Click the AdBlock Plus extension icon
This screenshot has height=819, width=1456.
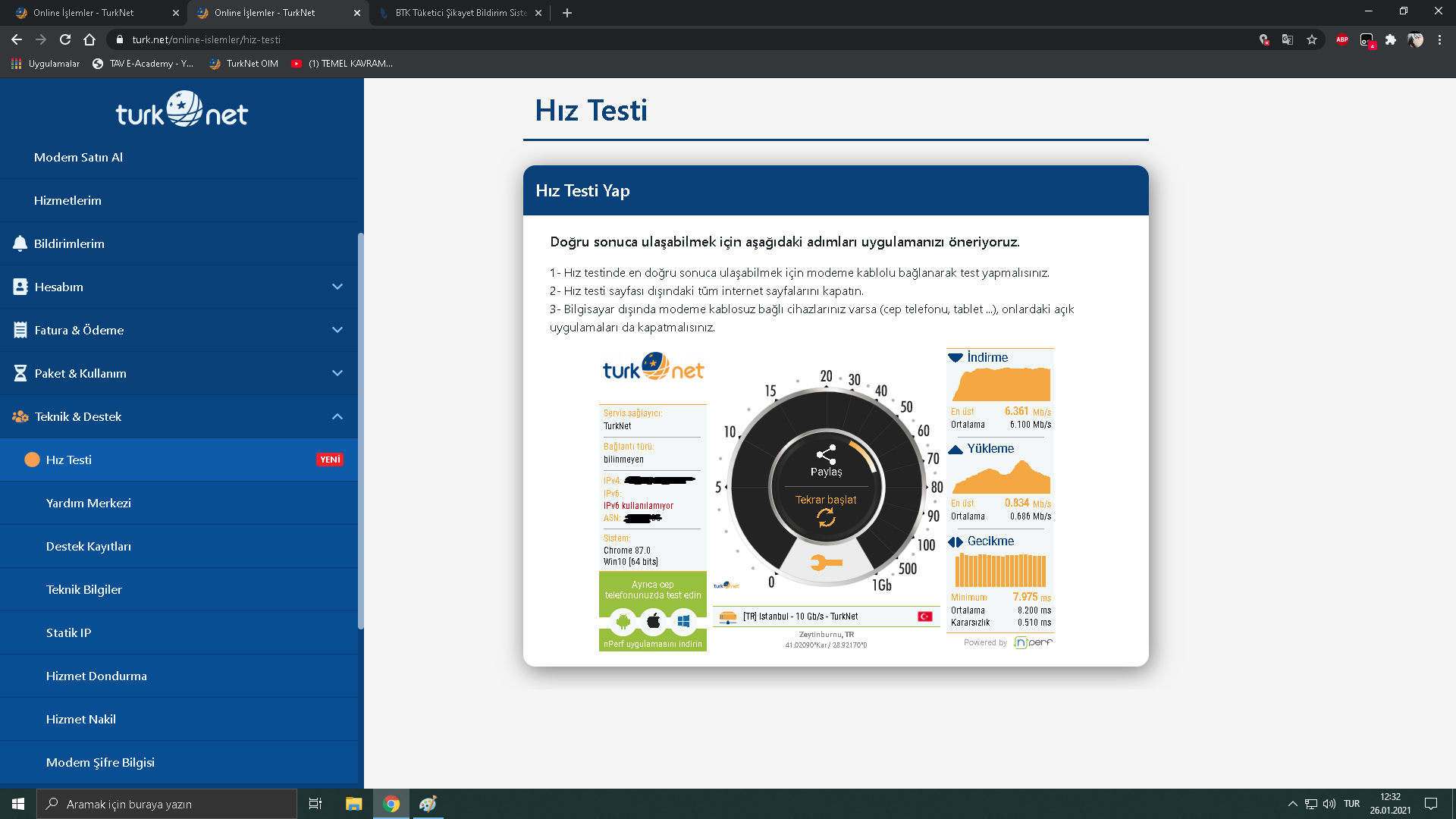pos(1341,39)
